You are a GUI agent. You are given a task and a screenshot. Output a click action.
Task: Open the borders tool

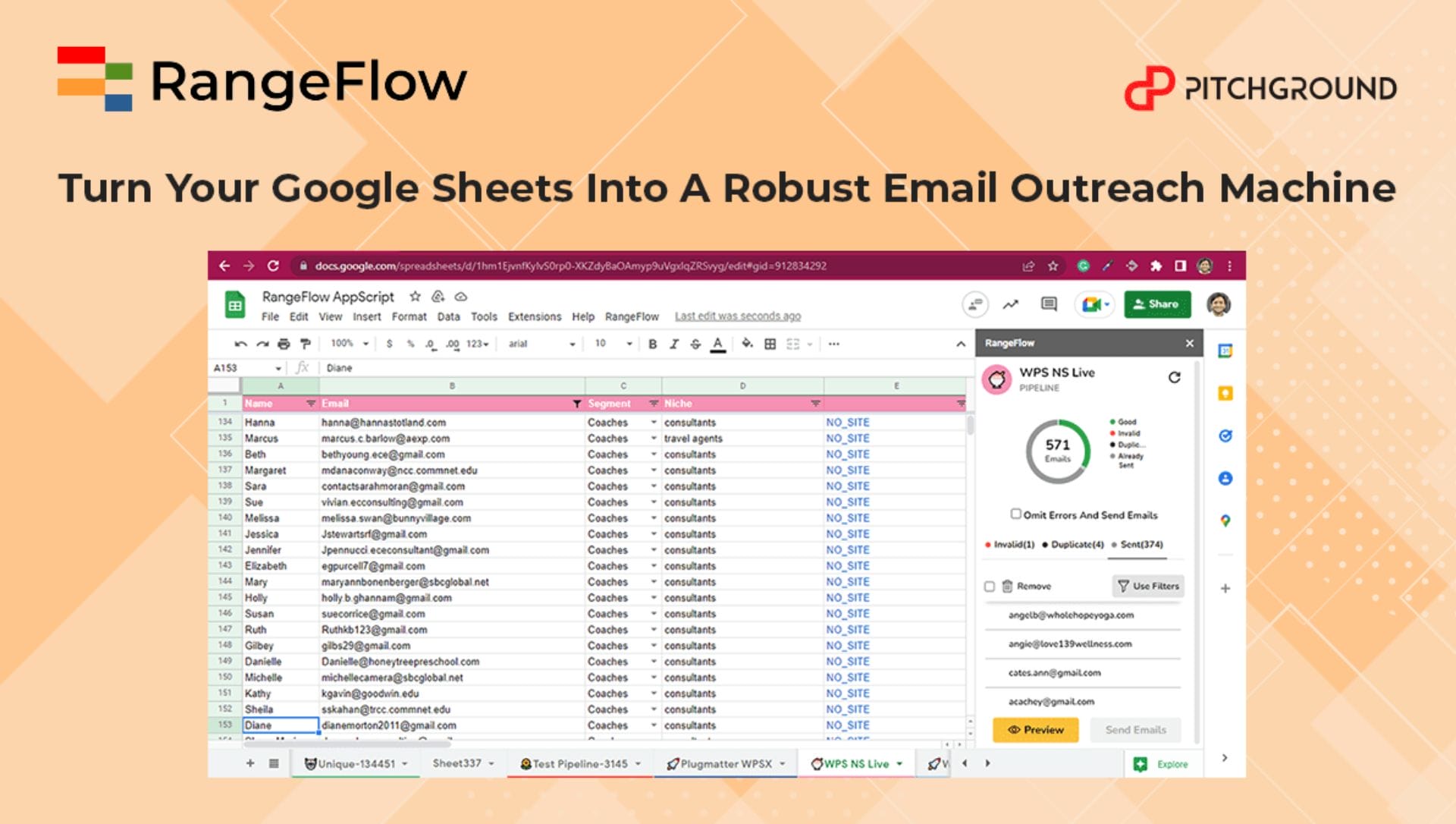[770, 344]
